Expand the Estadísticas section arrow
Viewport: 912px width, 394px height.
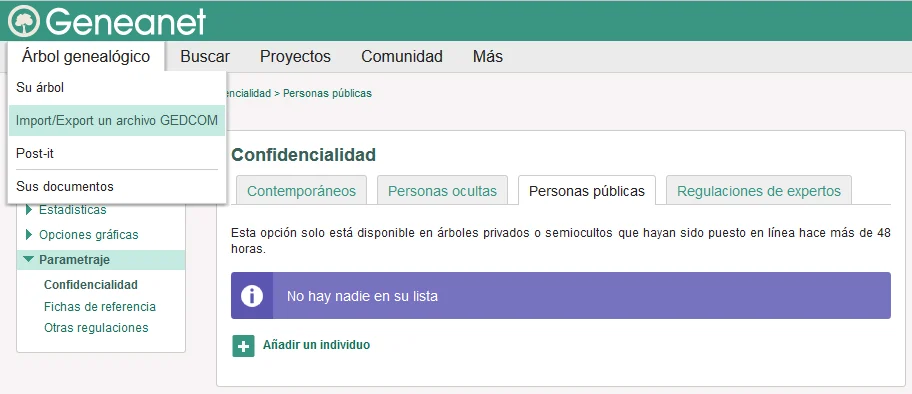(29, 210)
